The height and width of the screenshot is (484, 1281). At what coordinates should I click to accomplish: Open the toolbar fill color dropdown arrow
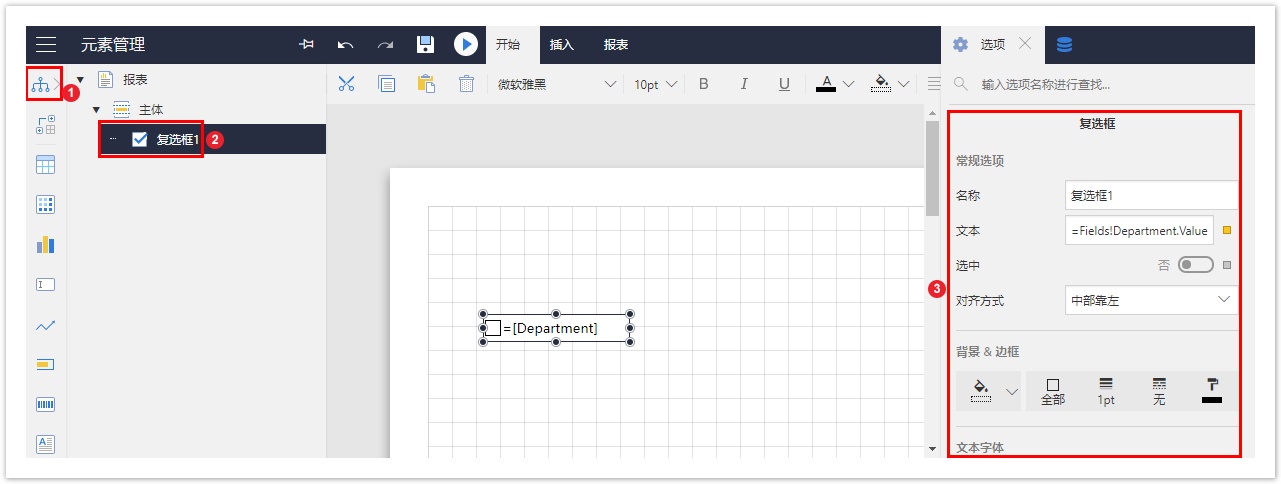[x=904, y=84]
